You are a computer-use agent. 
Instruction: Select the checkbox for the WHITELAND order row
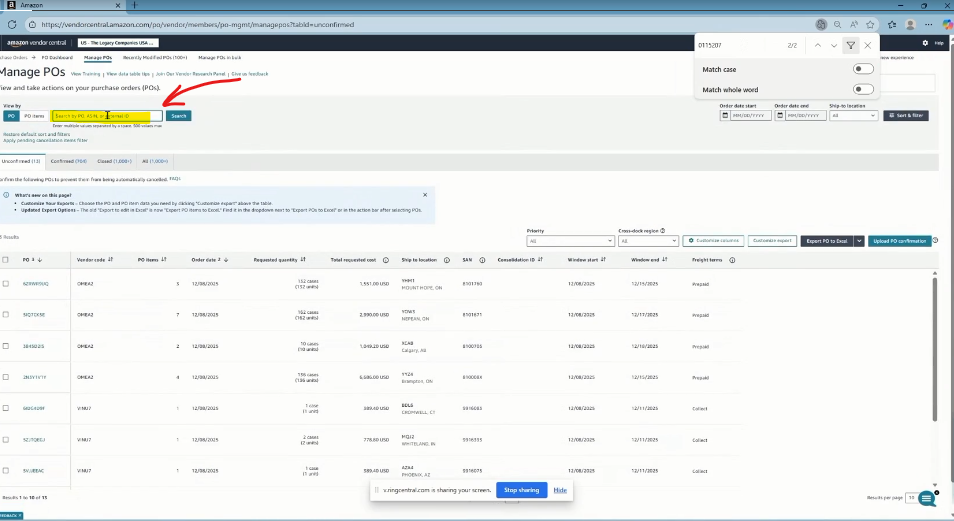click(5, 439)
